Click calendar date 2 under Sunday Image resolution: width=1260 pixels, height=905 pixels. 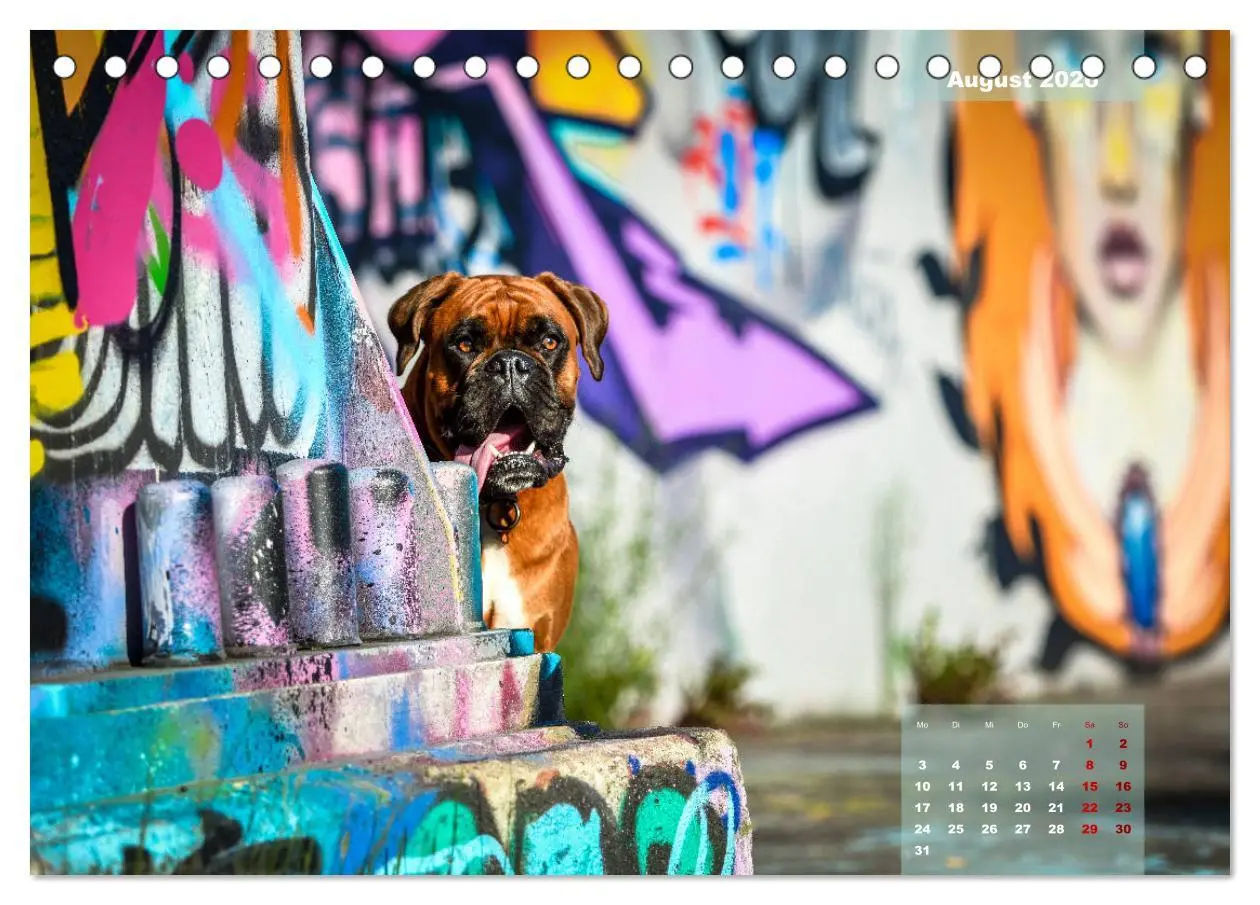coord(1123,744)
